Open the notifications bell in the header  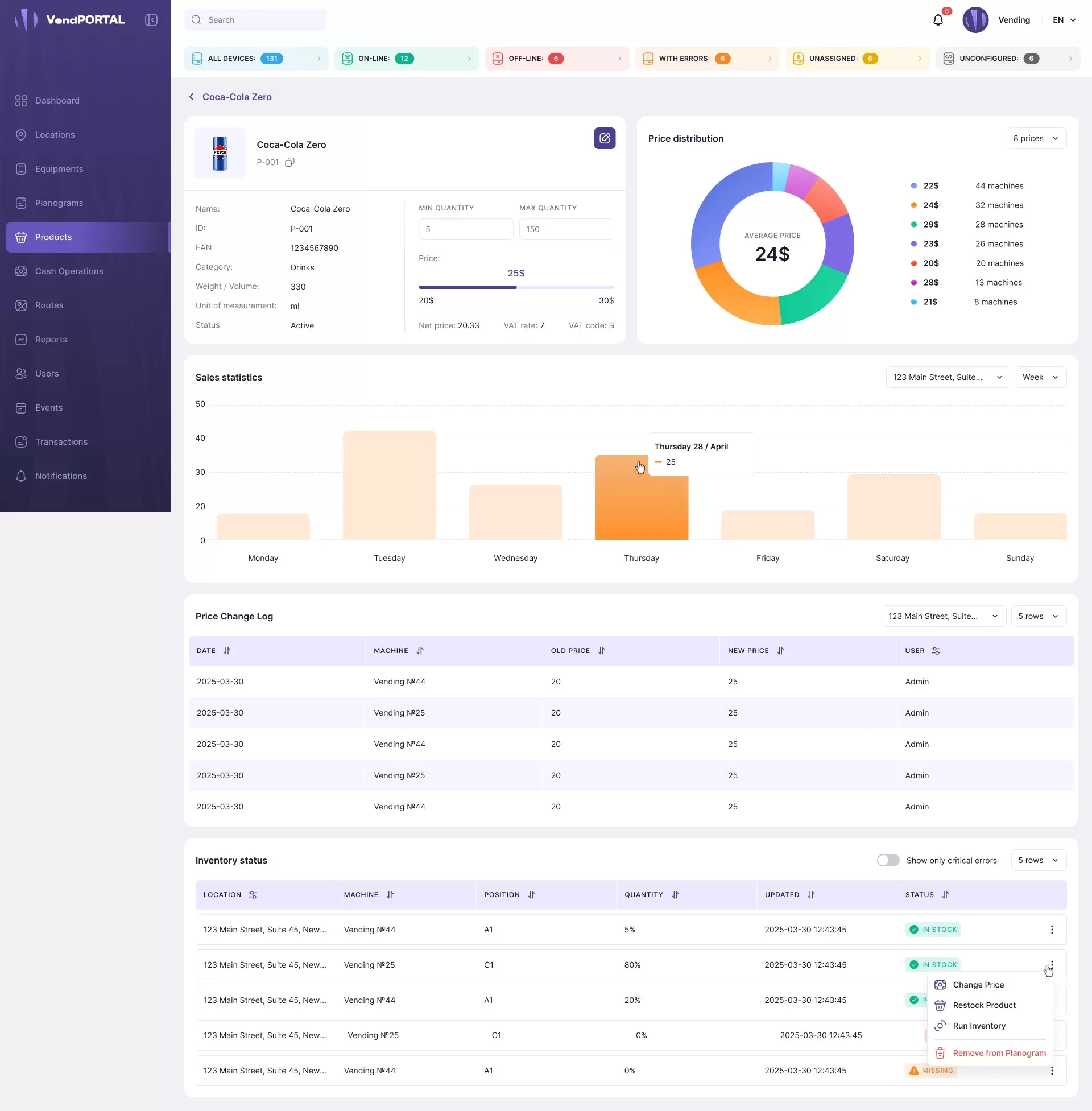(x=938, y=20)
